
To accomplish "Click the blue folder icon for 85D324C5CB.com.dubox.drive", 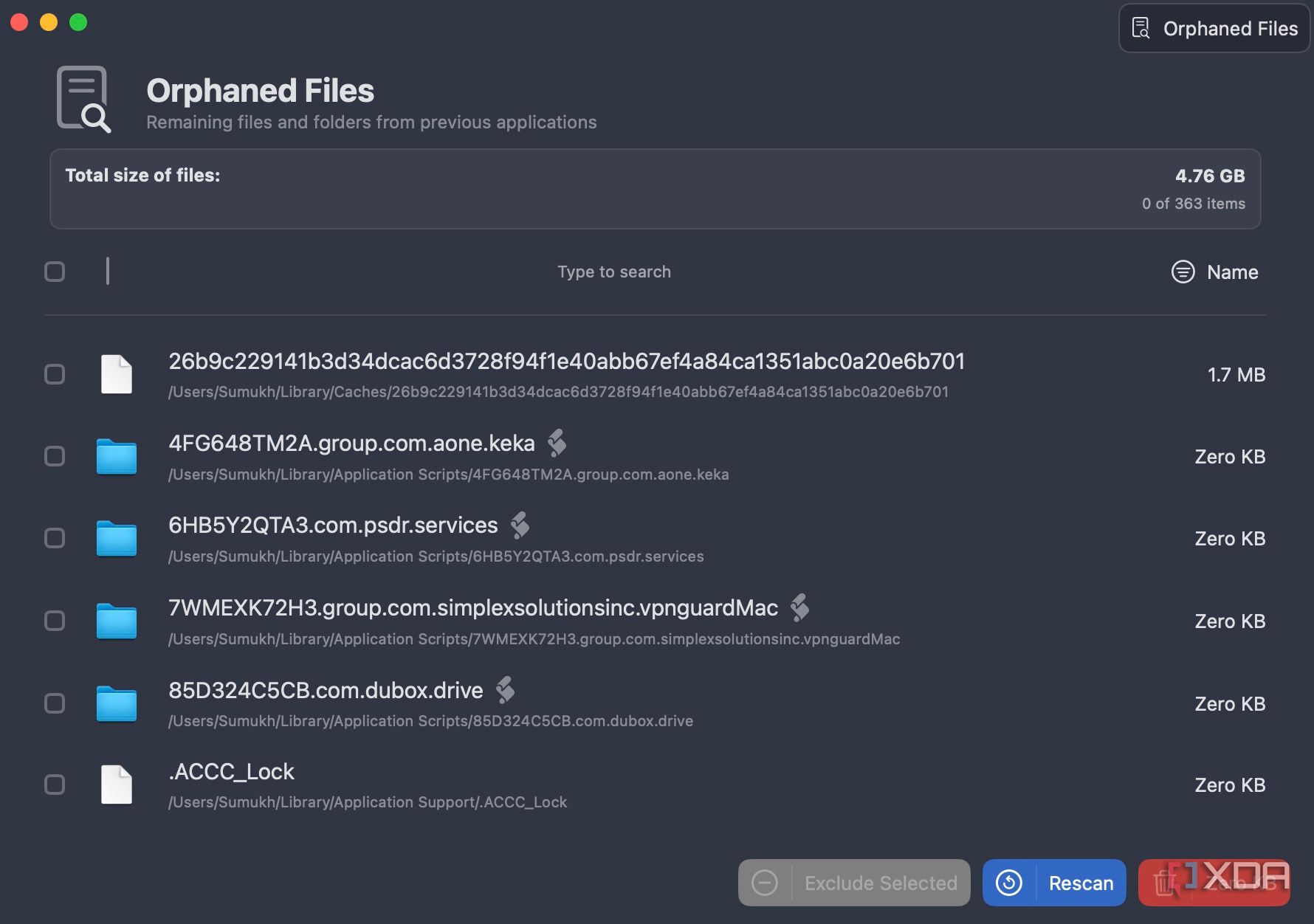I will click(x=117, y=704).
